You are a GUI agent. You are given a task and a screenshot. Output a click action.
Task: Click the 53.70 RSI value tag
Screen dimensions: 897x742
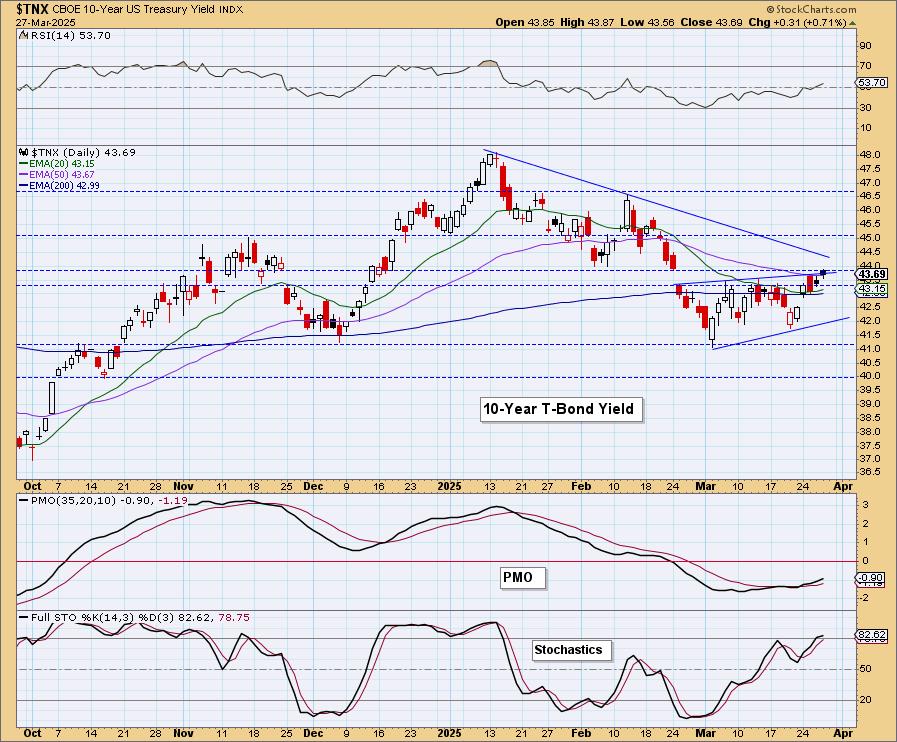click(x=872, y=83)
